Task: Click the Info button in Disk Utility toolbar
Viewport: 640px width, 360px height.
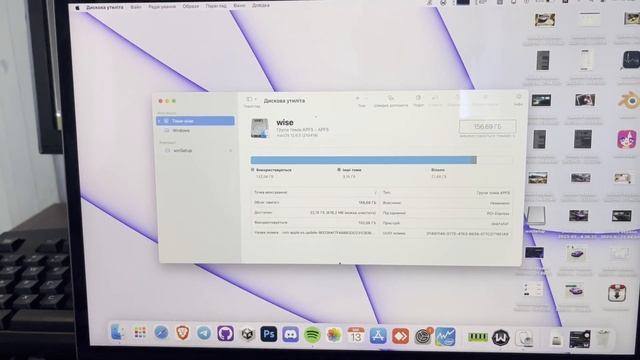Action: click(x=518, y=100)
